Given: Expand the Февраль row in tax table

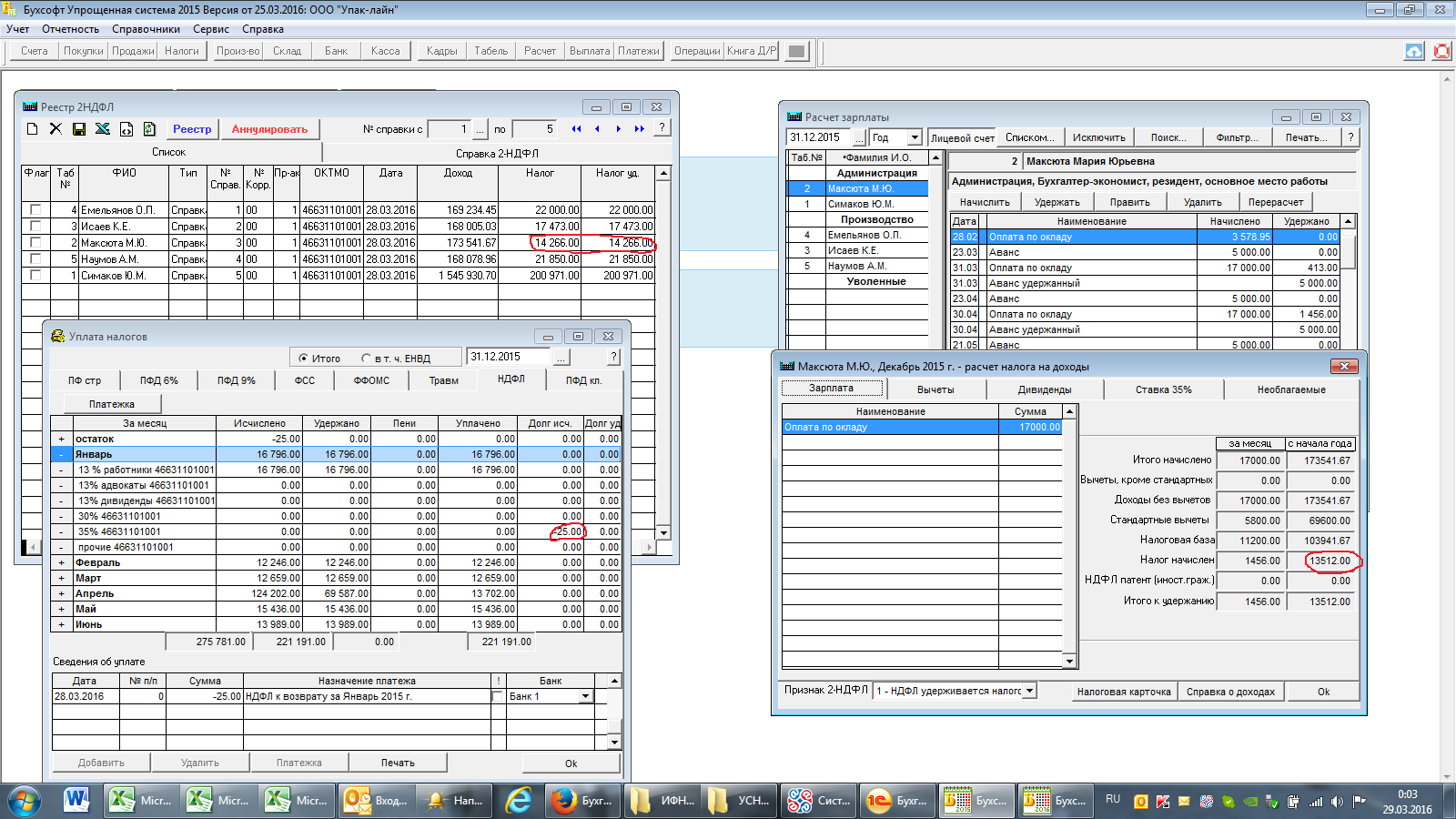Looking at the screenshot, I should tap(61, 563).
